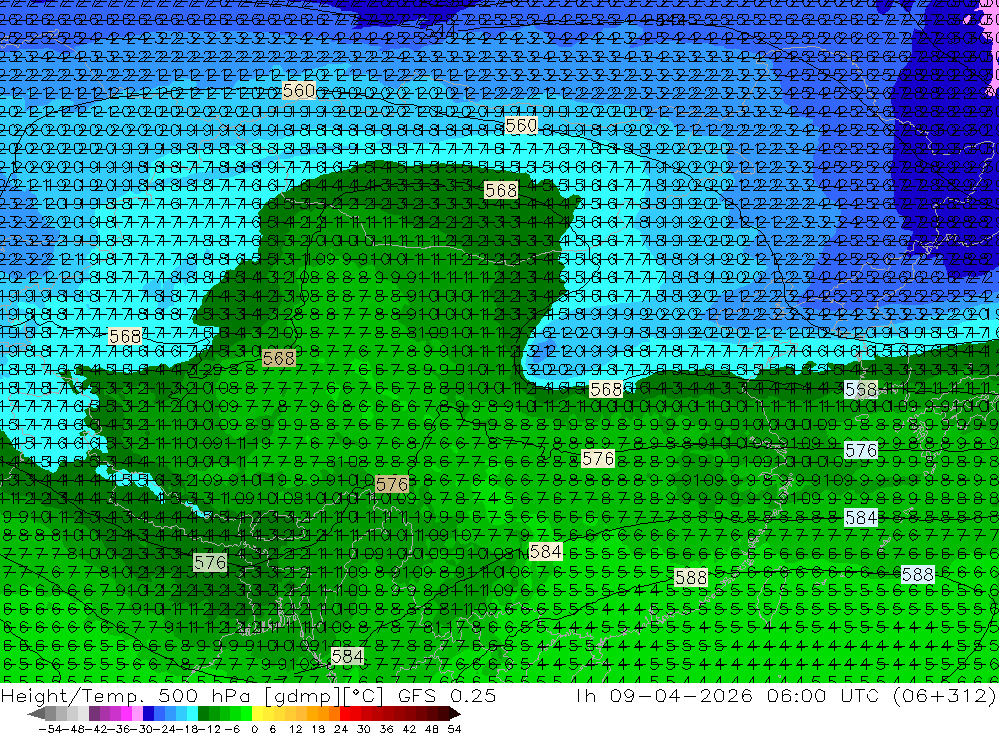Click the positive legend value '18'
The width and height of the screenshot is (1000, 733).
point(318,729)
